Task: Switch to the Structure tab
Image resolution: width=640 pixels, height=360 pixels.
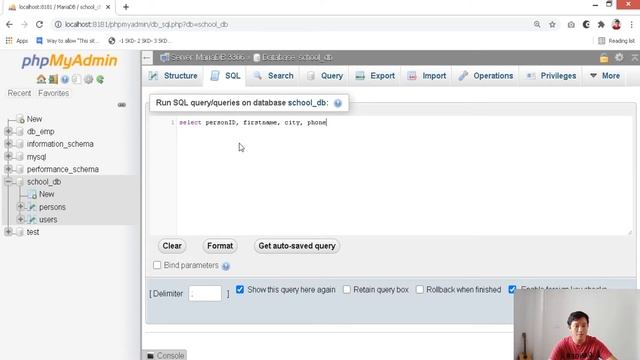Action: pos(173,76)
